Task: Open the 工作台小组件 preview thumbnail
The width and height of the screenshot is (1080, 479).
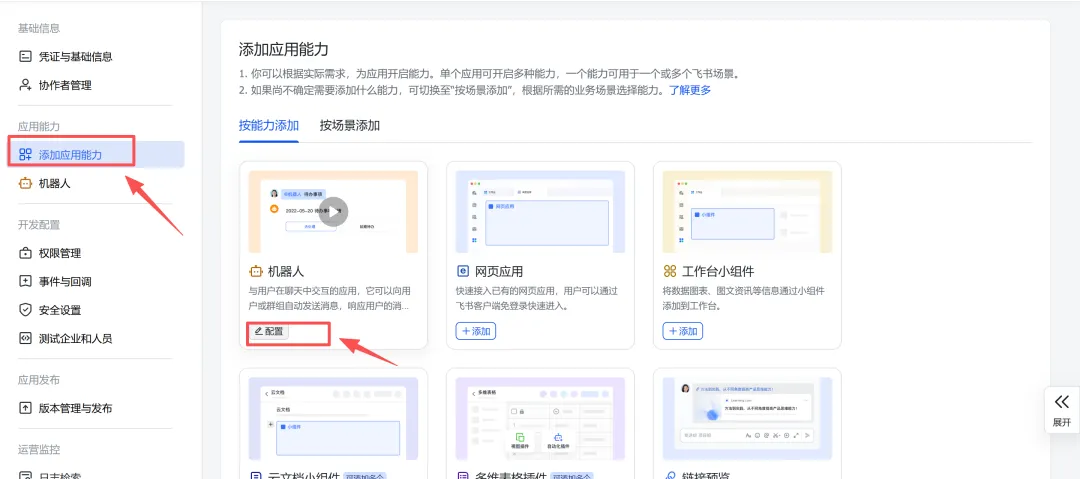Action: tap(747, 212)
